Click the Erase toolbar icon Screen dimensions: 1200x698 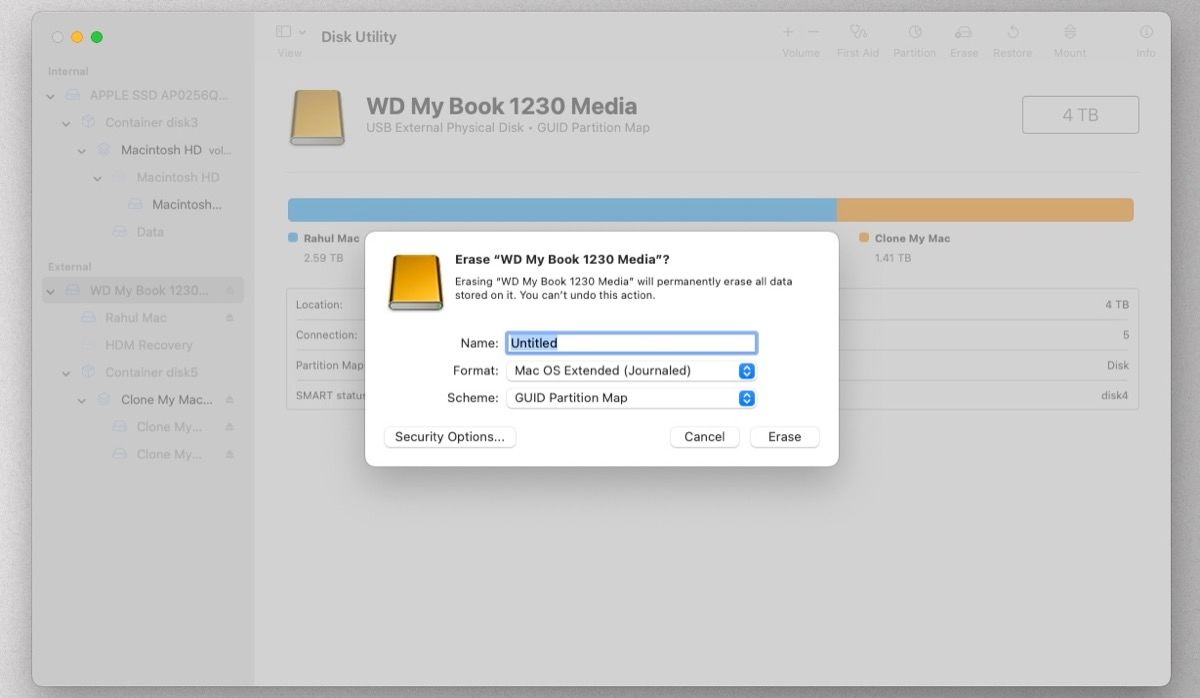pyautogui.click(x=963, y=32)
